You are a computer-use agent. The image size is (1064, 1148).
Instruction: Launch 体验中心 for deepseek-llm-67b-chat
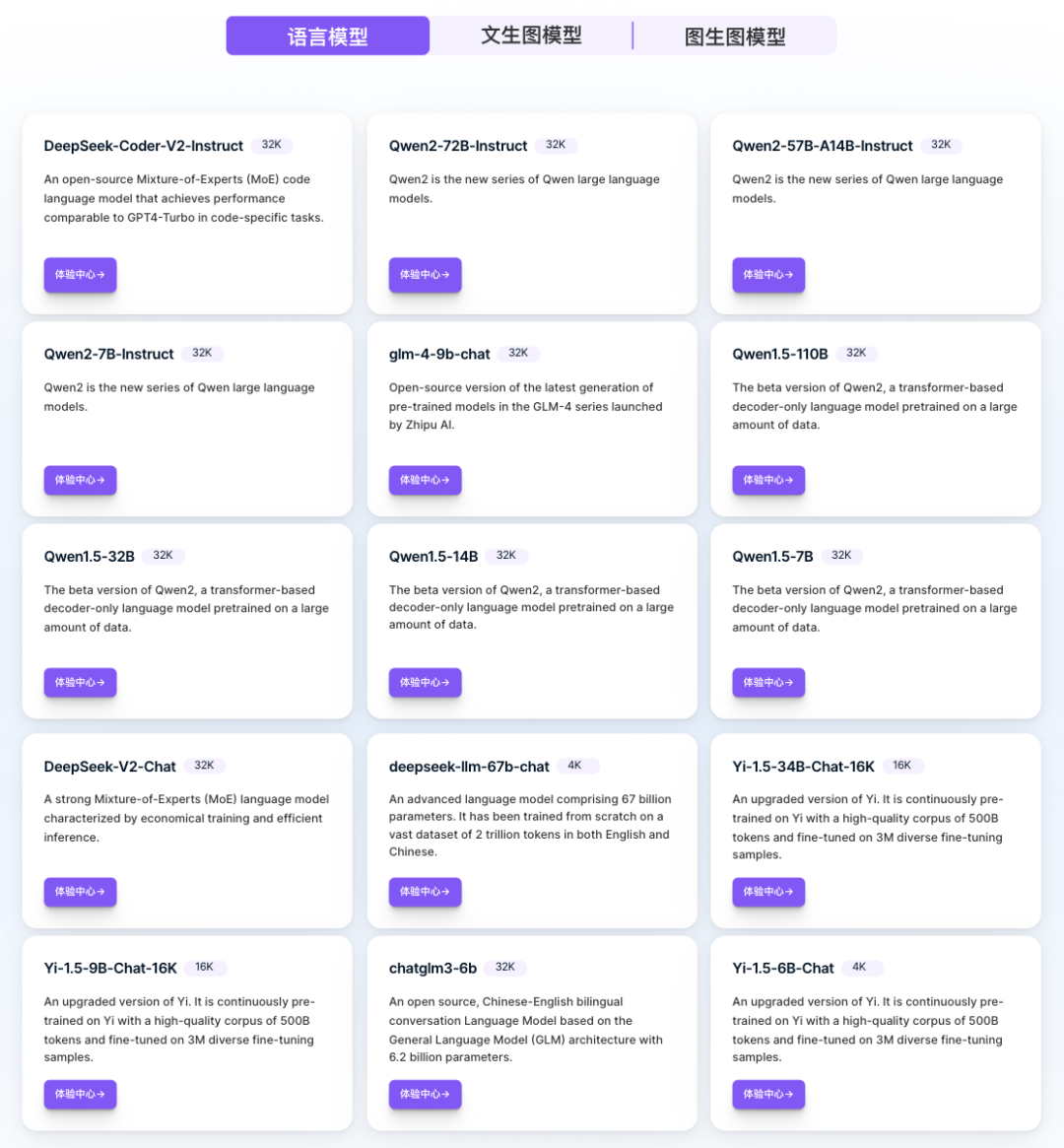pyautogui.click(x=425, y=892)
